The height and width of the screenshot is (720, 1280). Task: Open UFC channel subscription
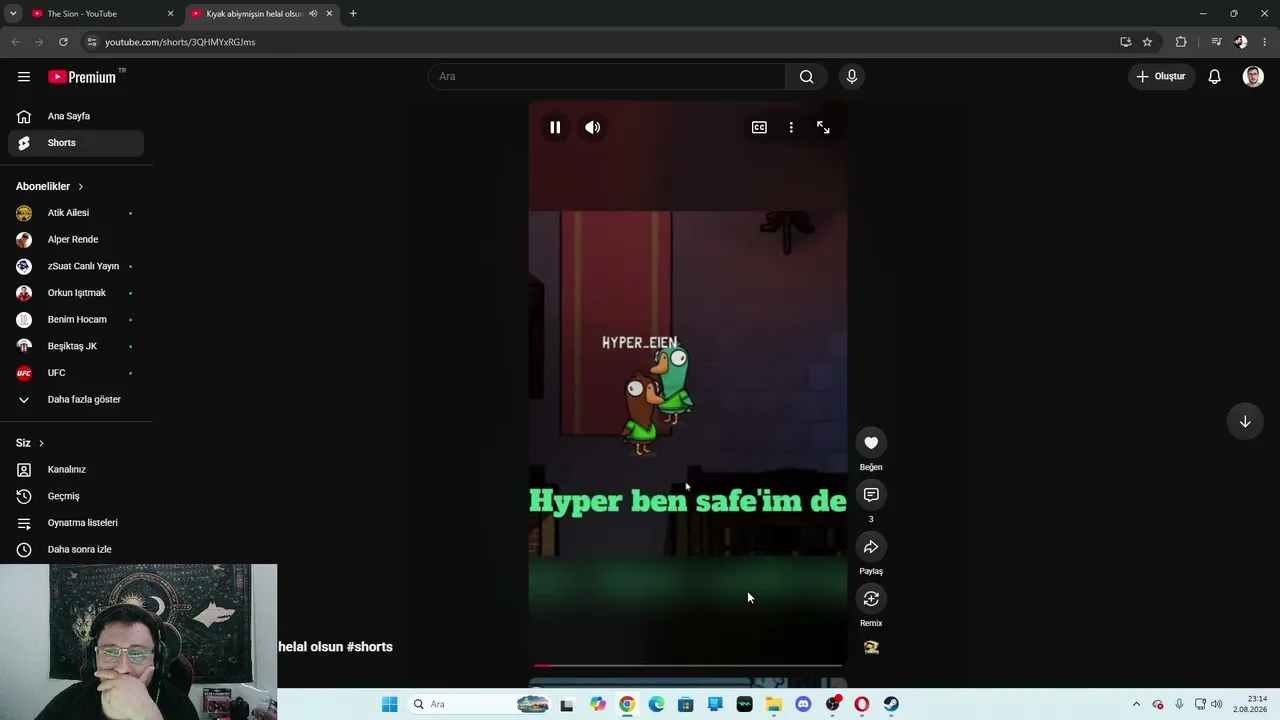(x=76, y=373)
